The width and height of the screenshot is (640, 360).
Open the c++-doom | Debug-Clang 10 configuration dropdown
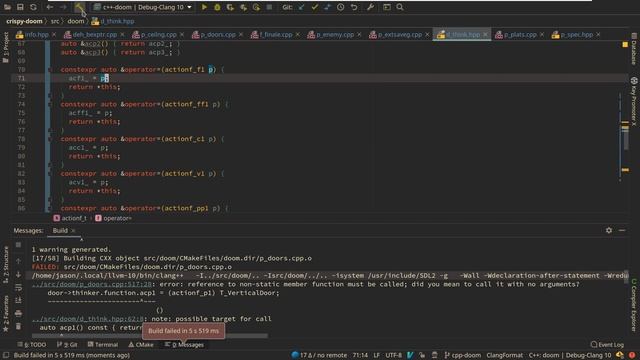tap(143, 7)
